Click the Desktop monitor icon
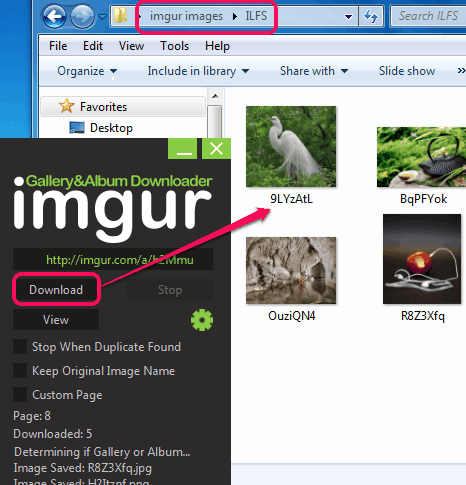Viewport: 466px width, 485px height. [77, 128]
